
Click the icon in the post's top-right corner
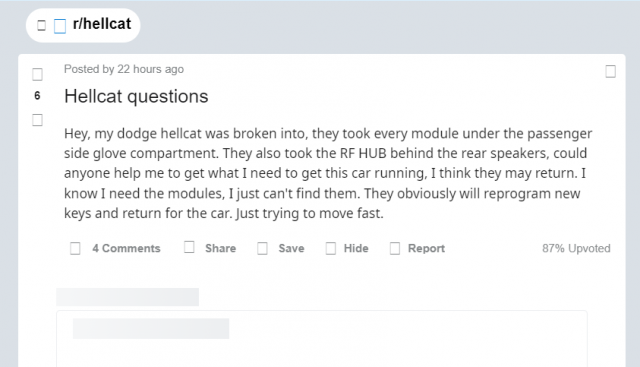pos(610,71)
